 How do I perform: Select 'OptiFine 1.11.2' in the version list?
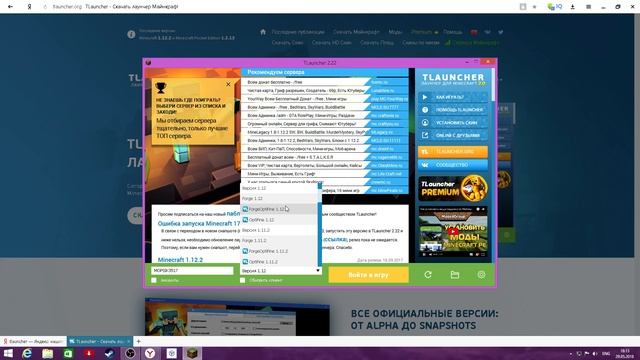(x=278, y=262)
